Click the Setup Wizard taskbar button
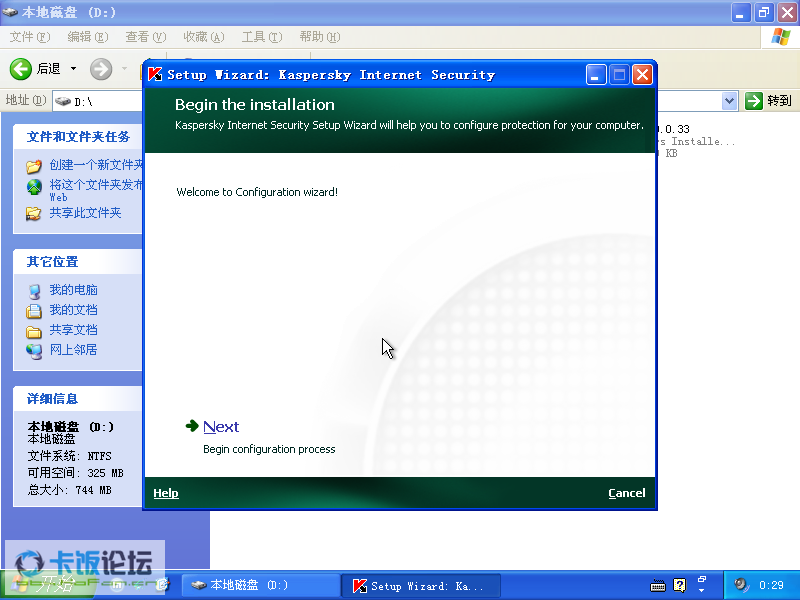 pyautogui.click(x=421, y=586)
